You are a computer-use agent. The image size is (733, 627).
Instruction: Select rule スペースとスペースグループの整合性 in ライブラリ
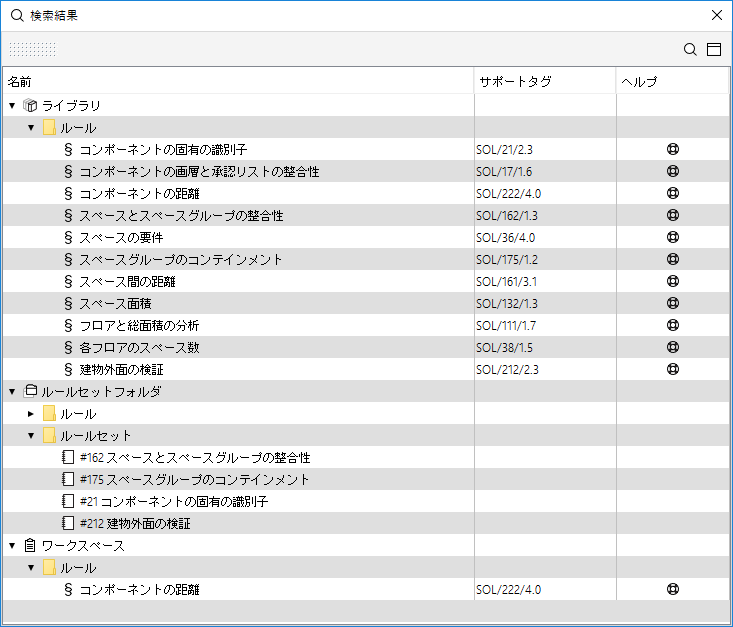point(181,216)
